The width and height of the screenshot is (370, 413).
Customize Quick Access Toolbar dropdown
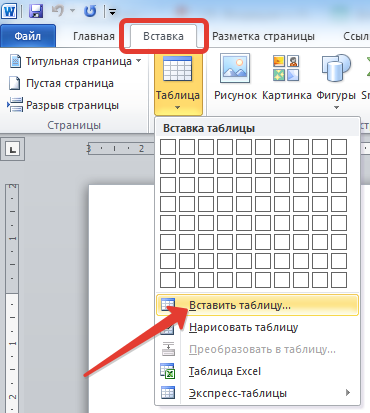coord(112,12)
